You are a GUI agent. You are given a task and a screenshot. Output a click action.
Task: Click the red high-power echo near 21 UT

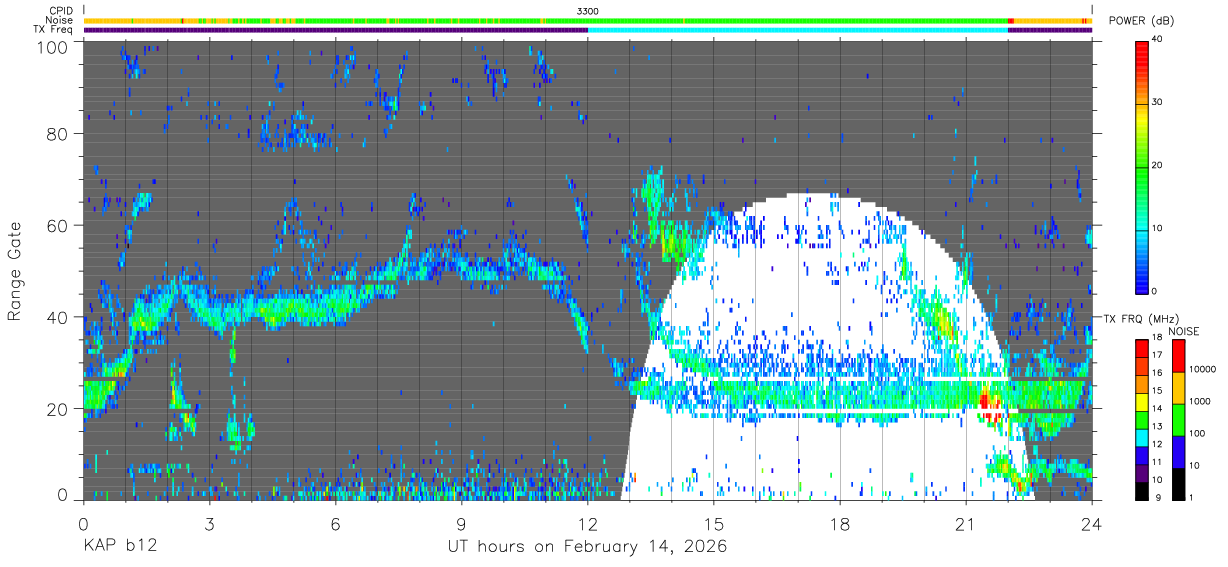(990, 404)
